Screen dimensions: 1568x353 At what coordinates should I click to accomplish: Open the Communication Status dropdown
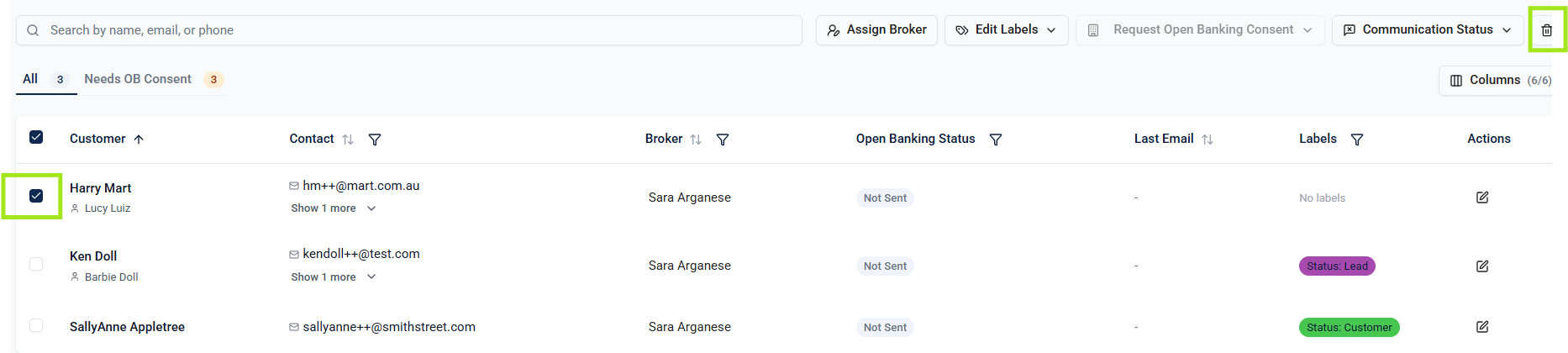tap(1428, 30)
